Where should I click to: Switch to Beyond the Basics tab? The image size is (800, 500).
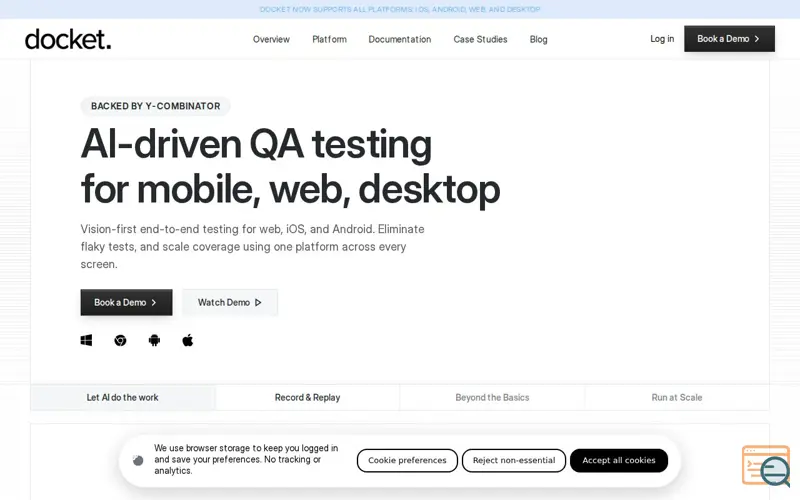click(x=492, y=397)
